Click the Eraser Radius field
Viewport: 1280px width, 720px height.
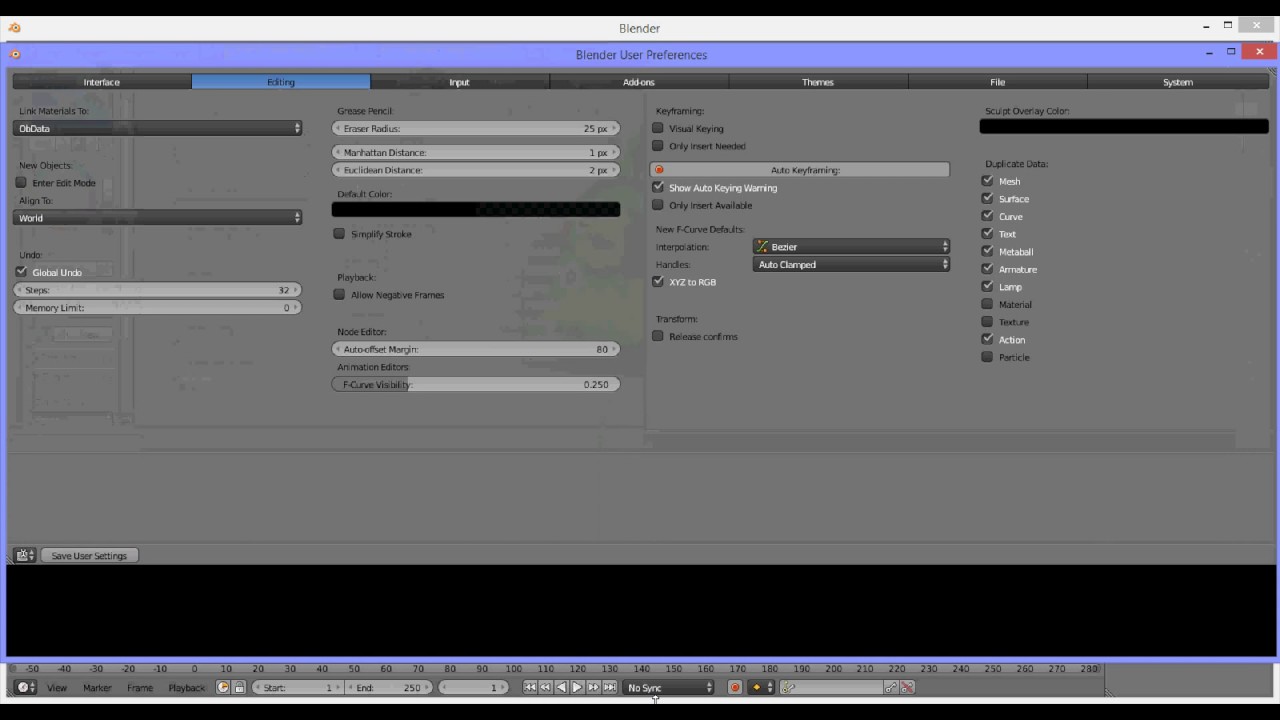(476, 129)
